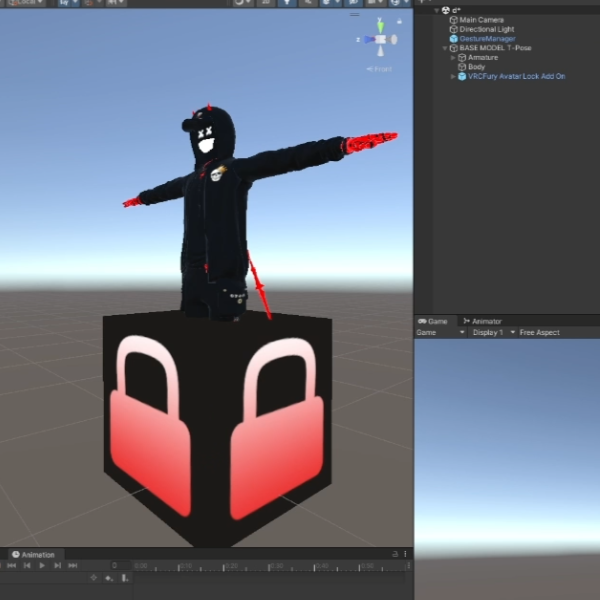Click the animation frame number field
Screen dimensions: 600x600
tap(121, 566)
